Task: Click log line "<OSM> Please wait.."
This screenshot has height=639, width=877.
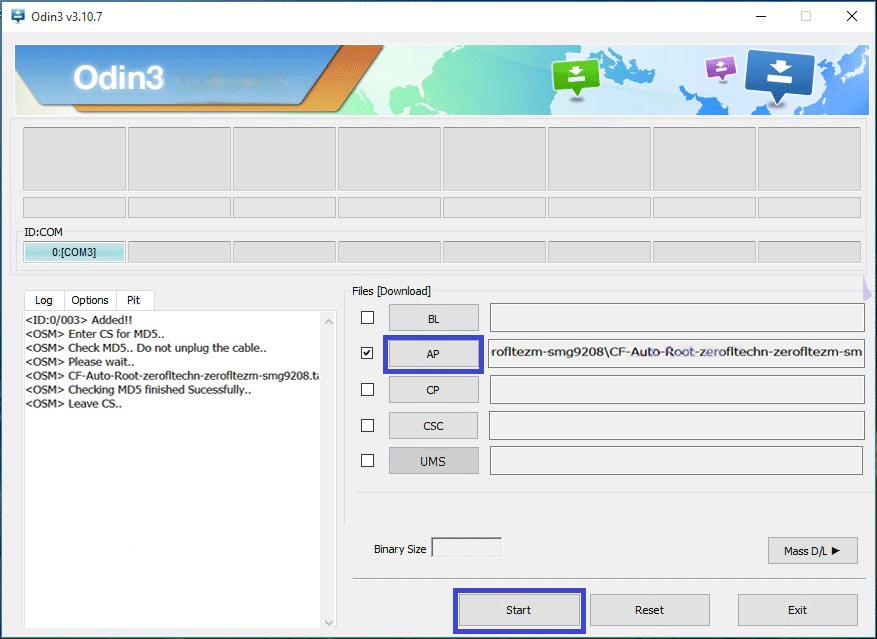Action: pos(79,362)
